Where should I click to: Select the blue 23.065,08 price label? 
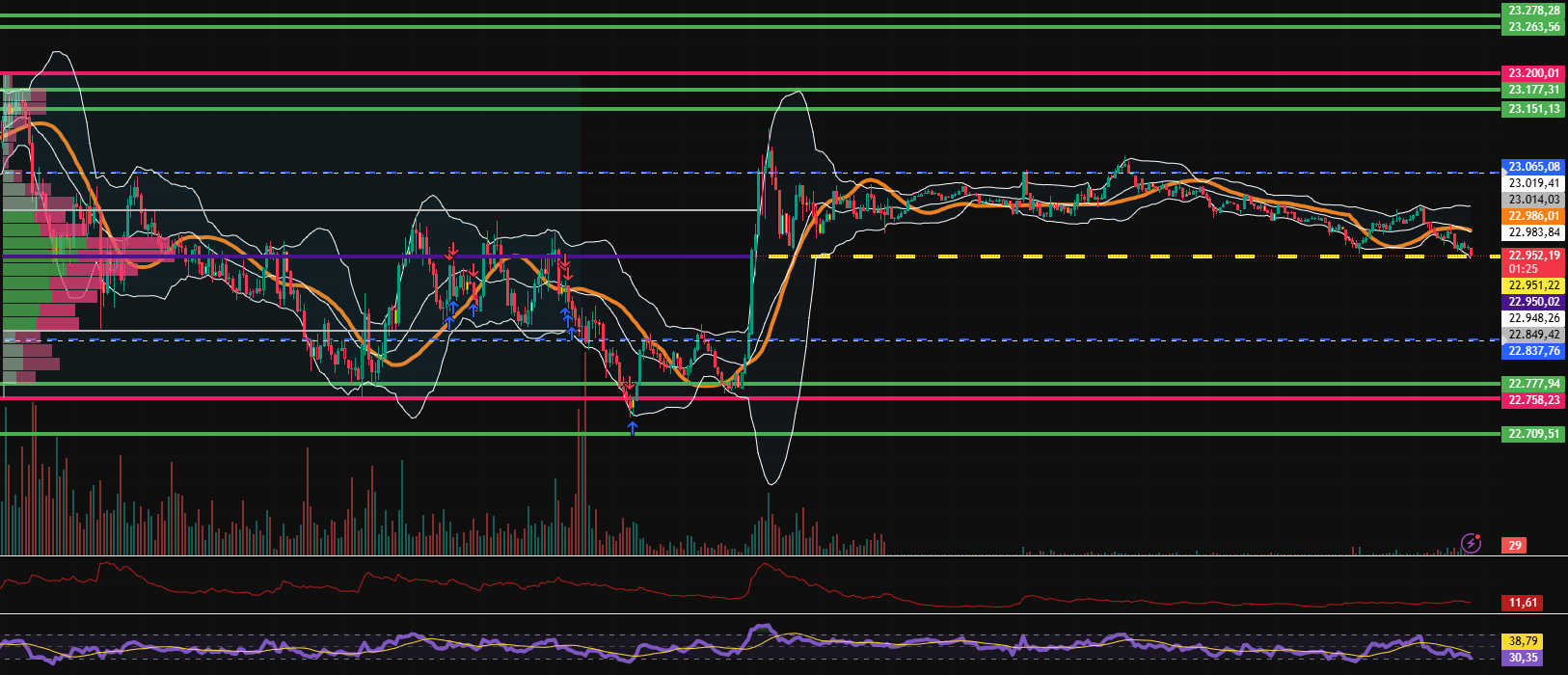click(1534, 166)
